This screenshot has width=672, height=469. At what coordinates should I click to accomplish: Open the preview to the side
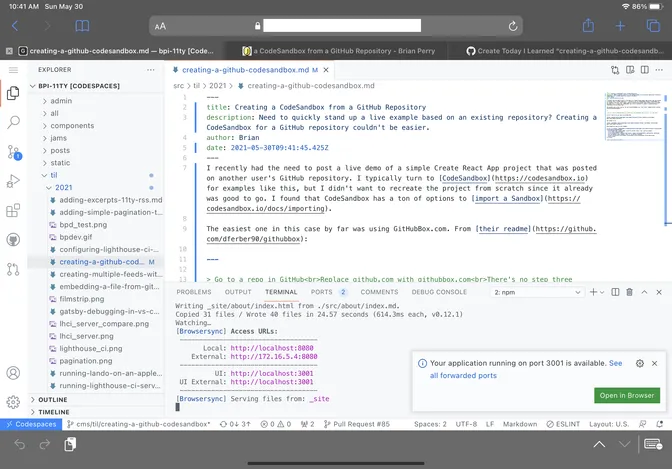coord(630,70)
